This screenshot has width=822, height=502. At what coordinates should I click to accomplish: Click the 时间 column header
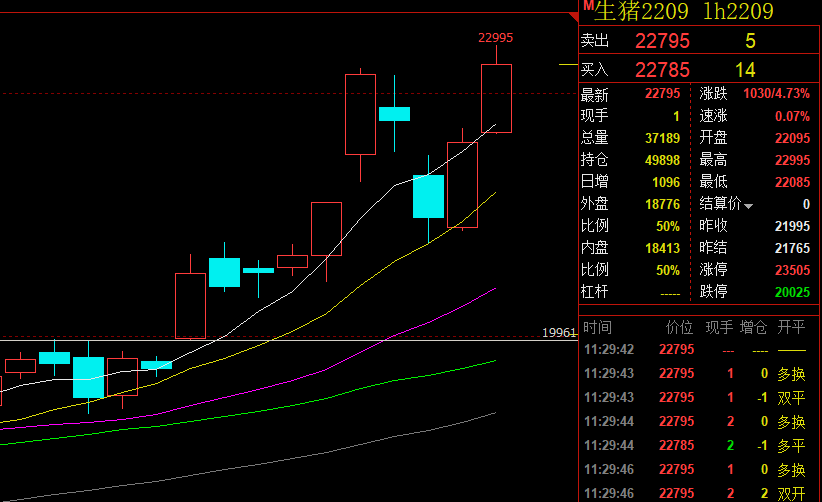coord(597,328)
